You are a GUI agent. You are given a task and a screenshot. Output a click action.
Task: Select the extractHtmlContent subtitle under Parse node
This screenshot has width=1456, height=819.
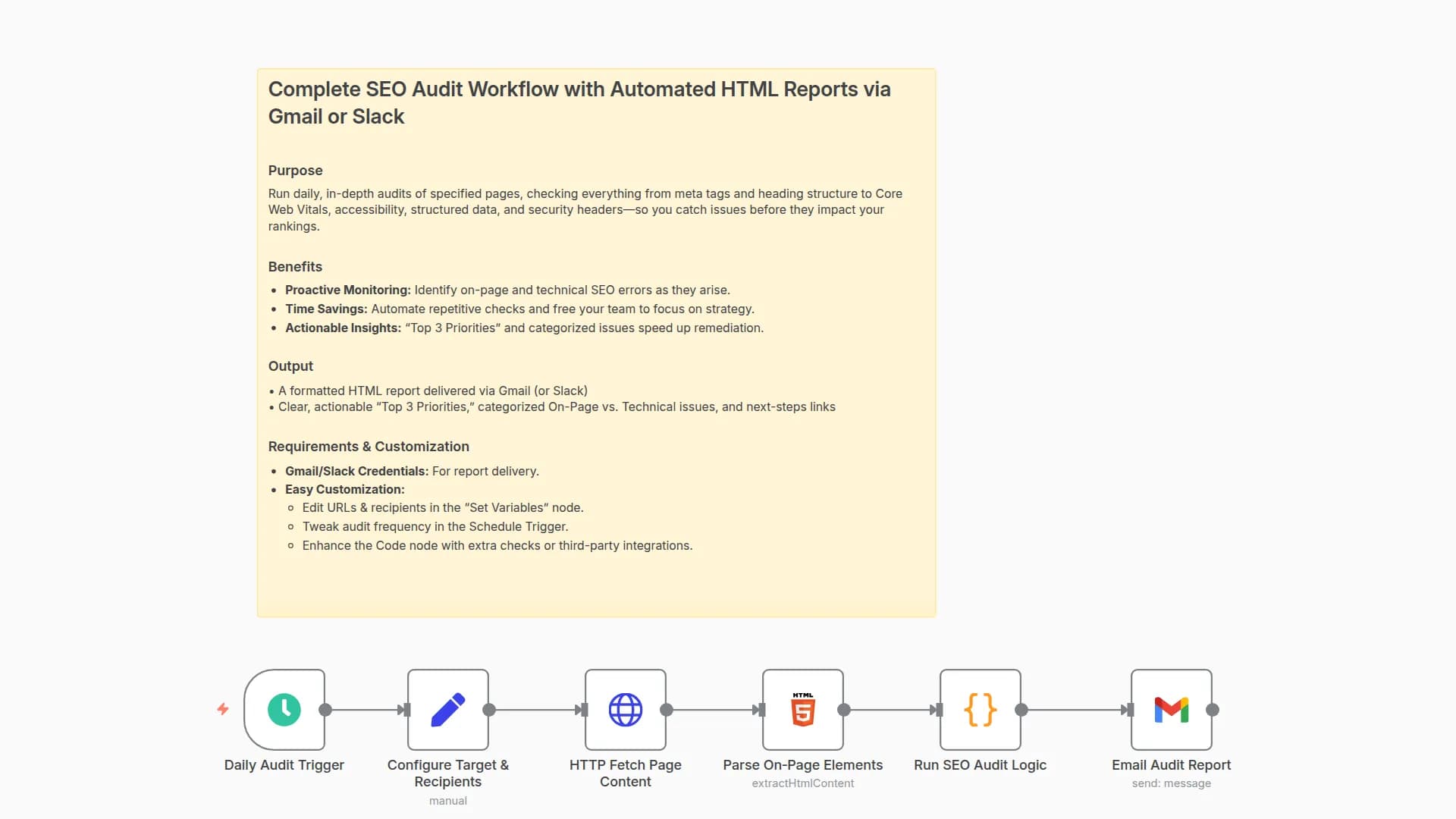tap(802, 783)
